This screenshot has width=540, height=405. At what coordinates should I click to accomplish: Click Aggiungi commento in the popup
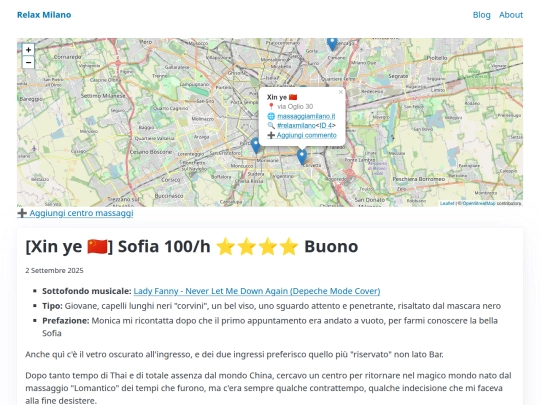click(307, 135)
